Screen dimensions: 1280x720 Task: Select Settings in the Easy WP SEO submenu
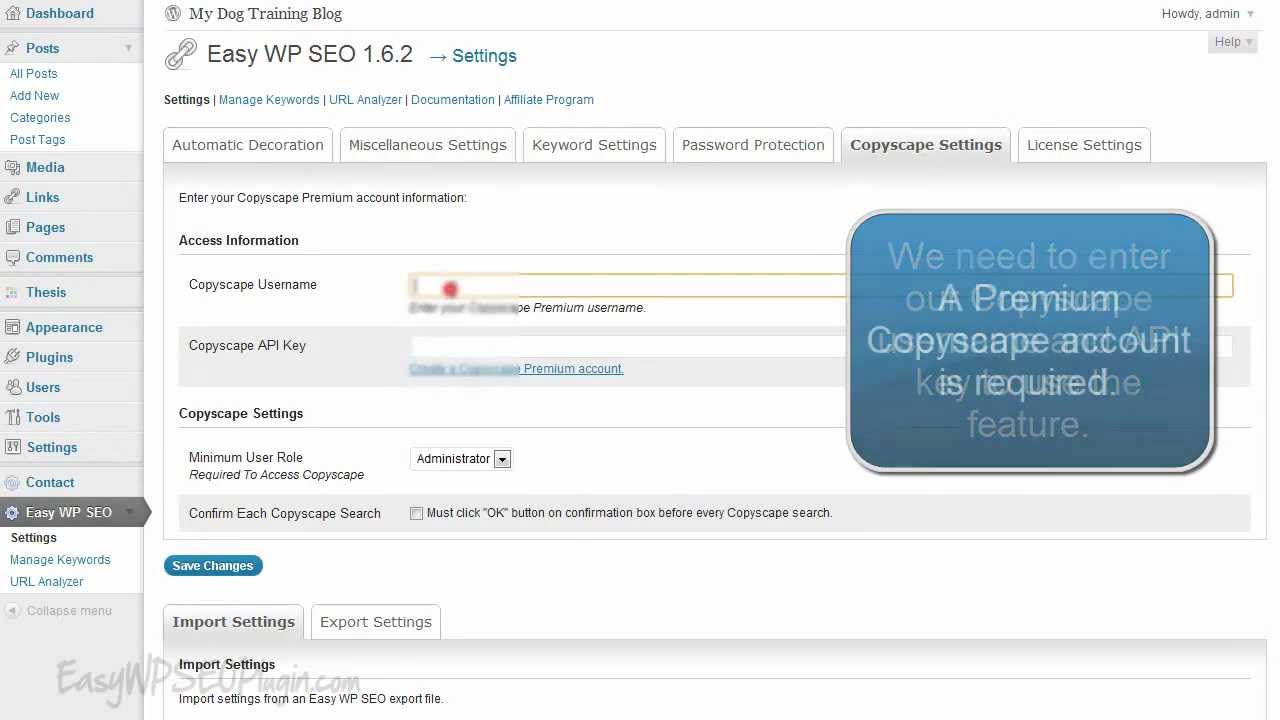pos(34,538)
